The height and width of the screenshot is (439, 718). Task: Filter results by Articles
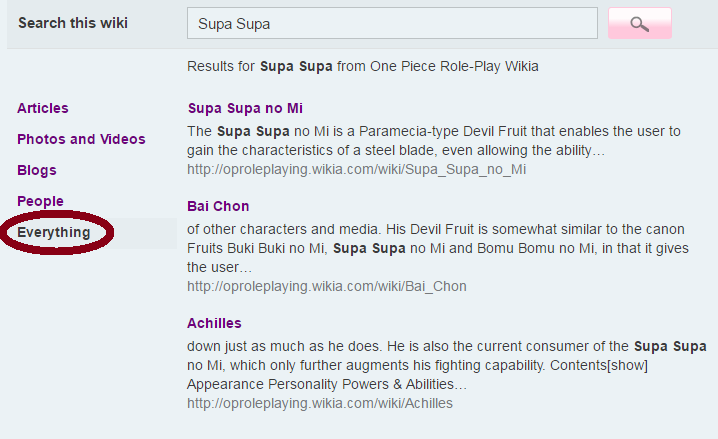43,108
